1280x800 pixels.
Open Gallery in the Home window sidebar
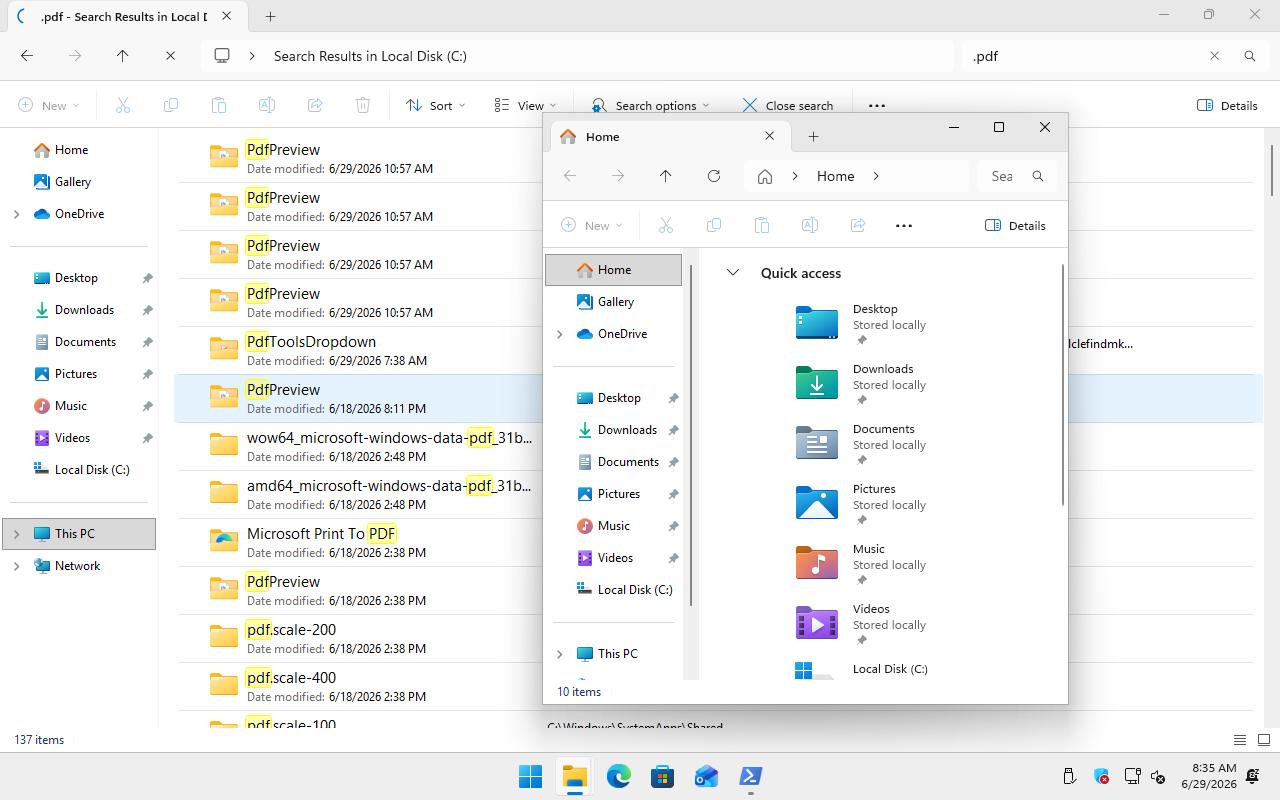point(615,302)
